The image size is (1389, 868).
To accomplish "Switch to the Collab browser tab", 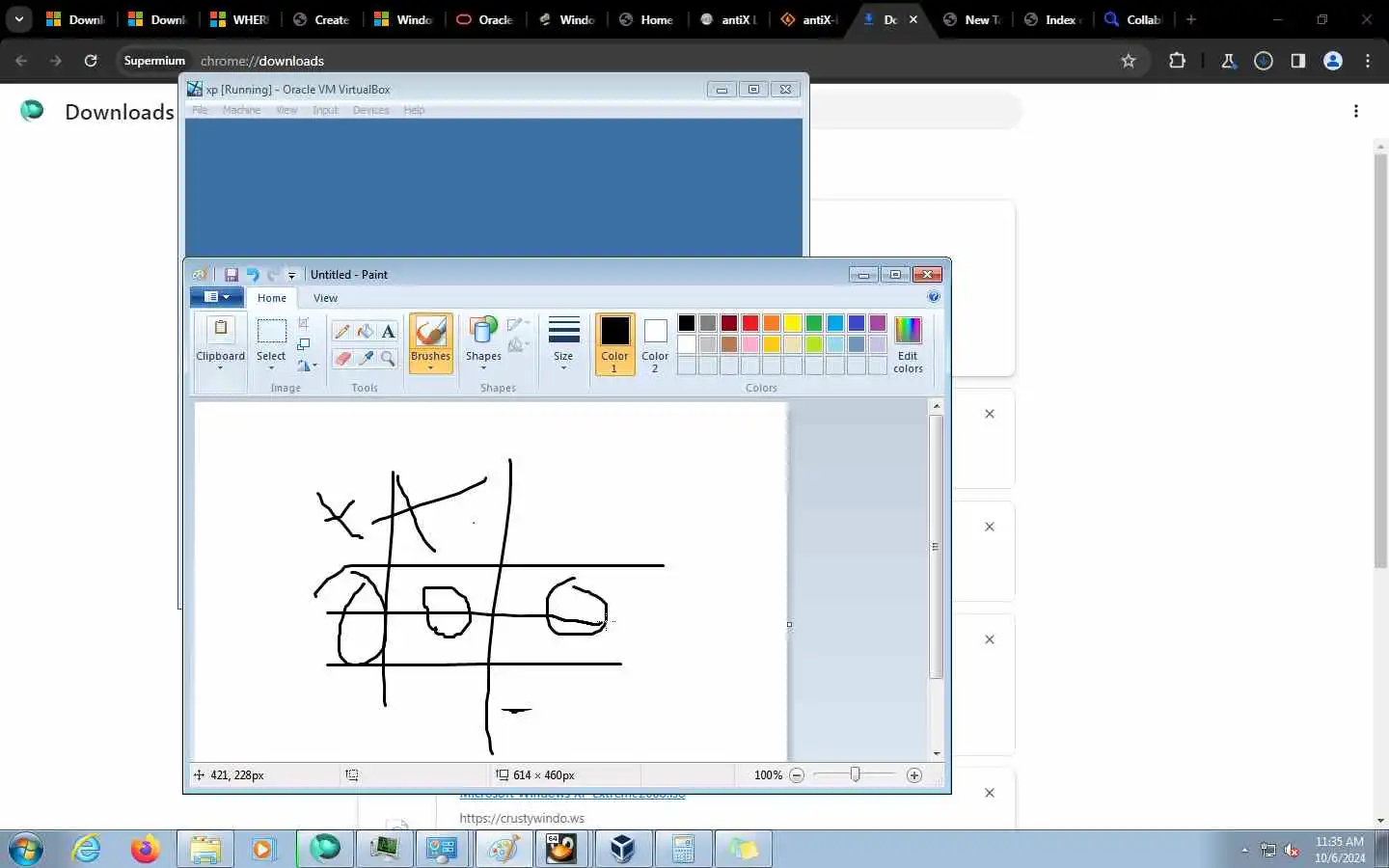I will pyautogui.click(x=1133, y=19).
